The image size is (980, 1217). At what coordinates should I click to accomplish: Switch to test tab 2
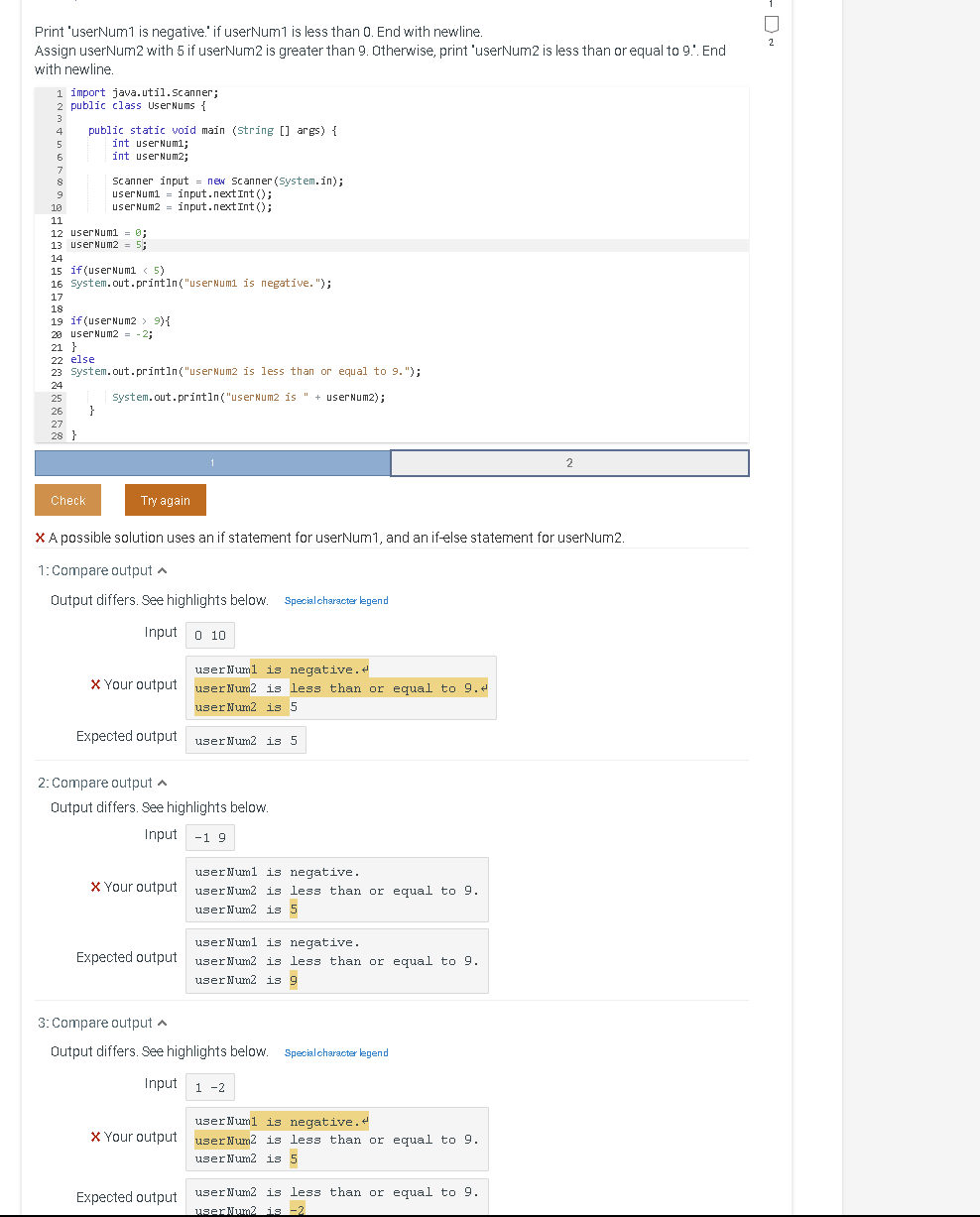click(x=569, y=462)
